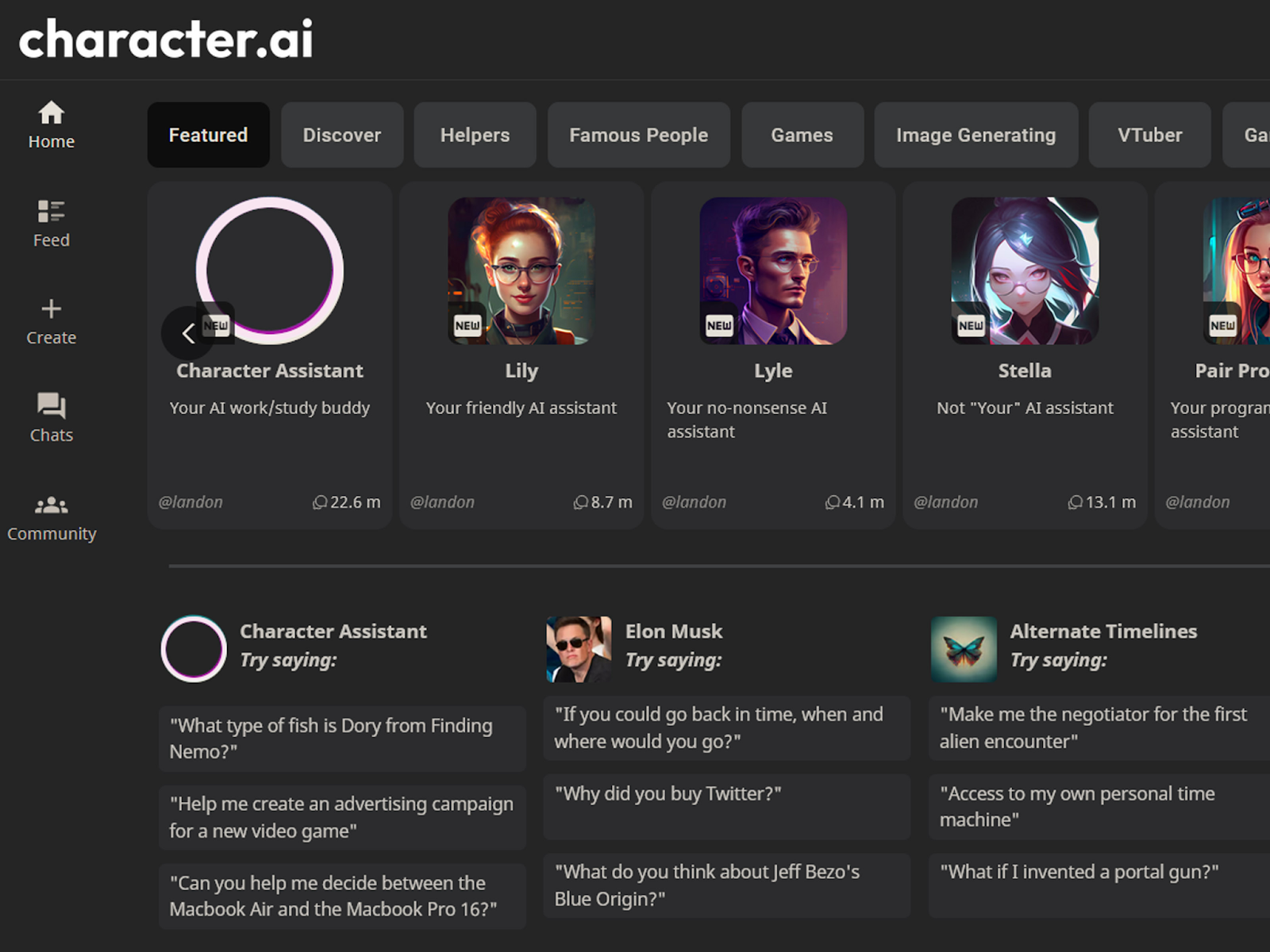The height and width of the screenshot is (952, 1270).
Task: Click the Alternate Timelines butterfly icon
Action: click(964, 649)
